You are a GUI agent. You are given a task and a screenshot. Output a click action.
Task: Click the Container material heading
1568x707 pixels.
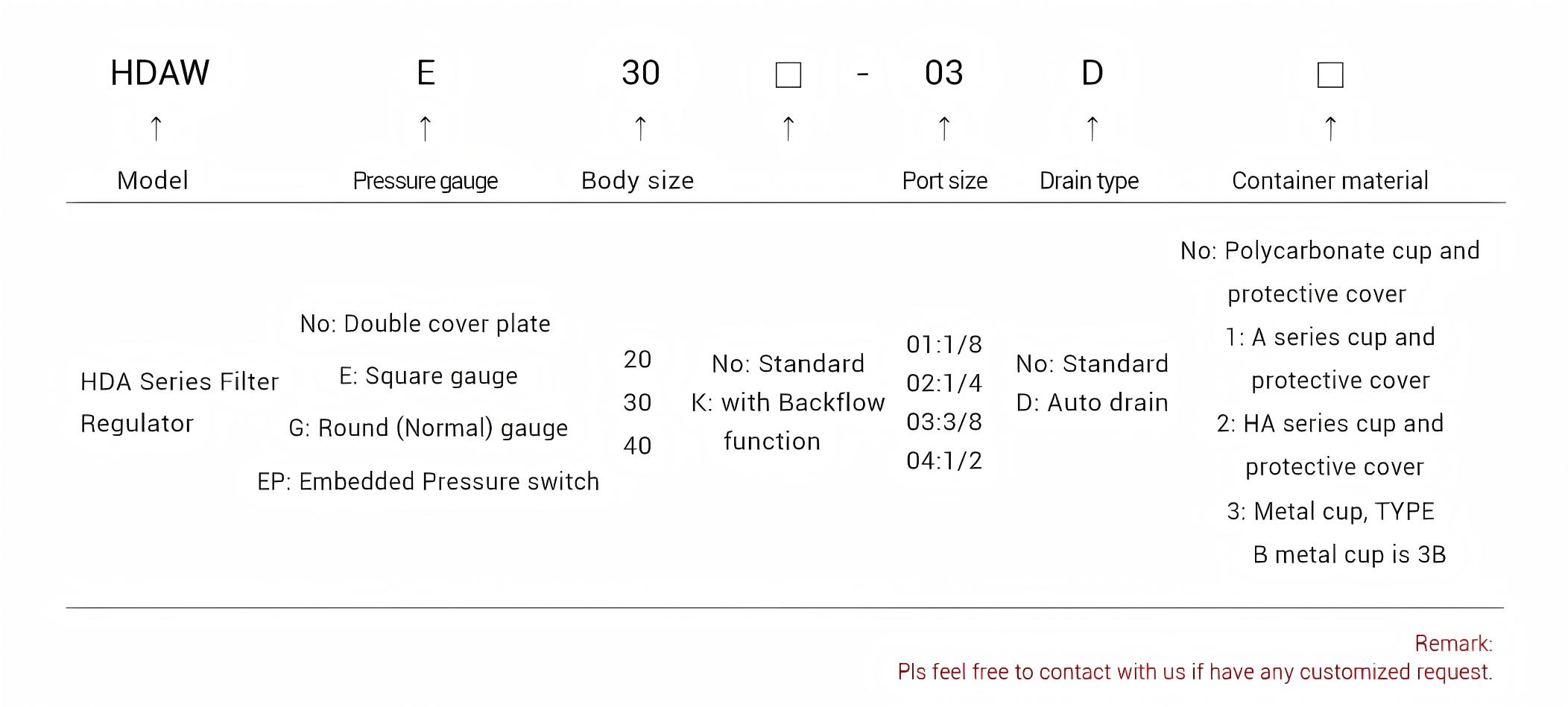[x=1330, y=181]
